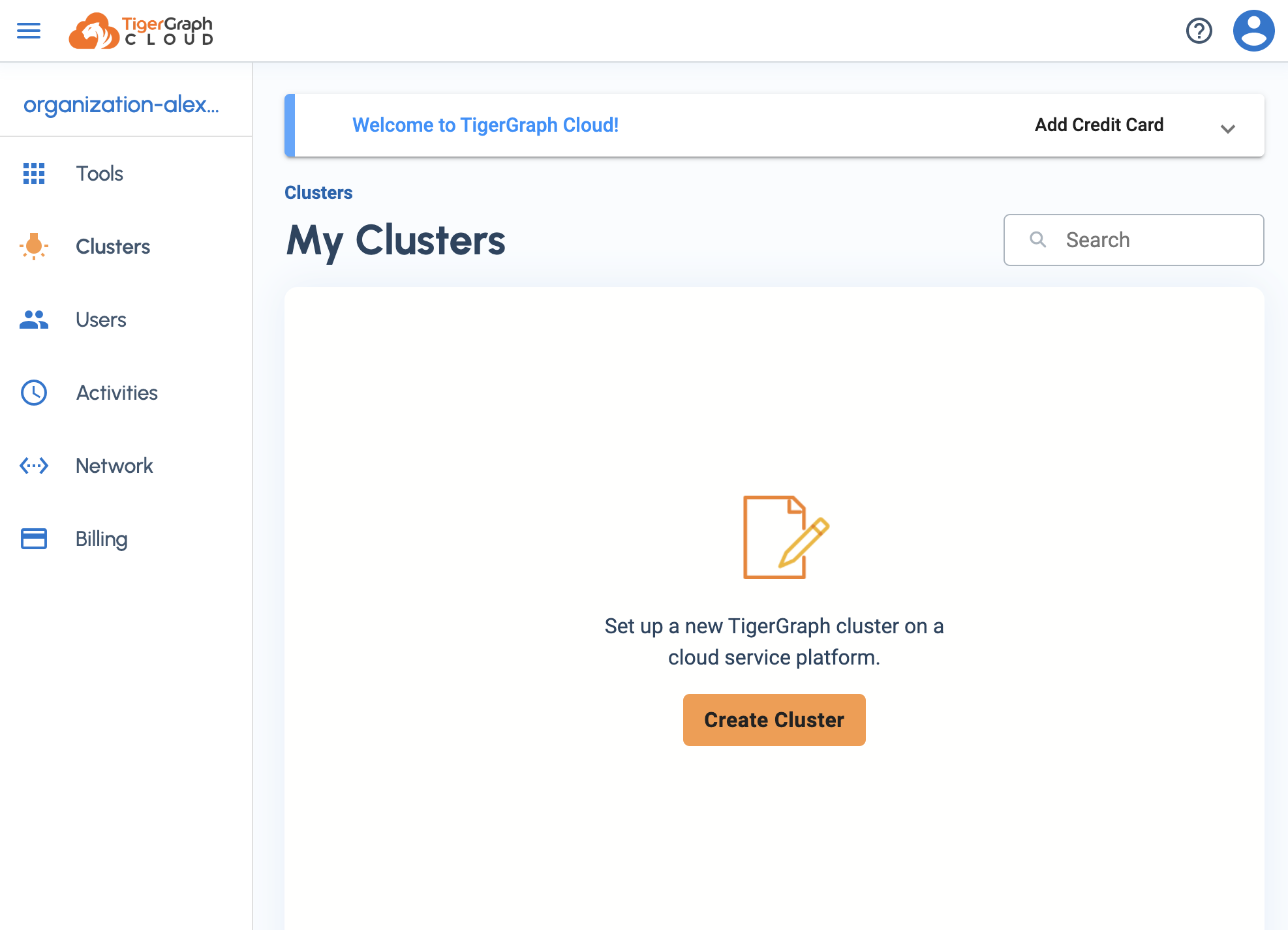Click the Tools grid icon
1288x930 pixels.
[34, 173]
